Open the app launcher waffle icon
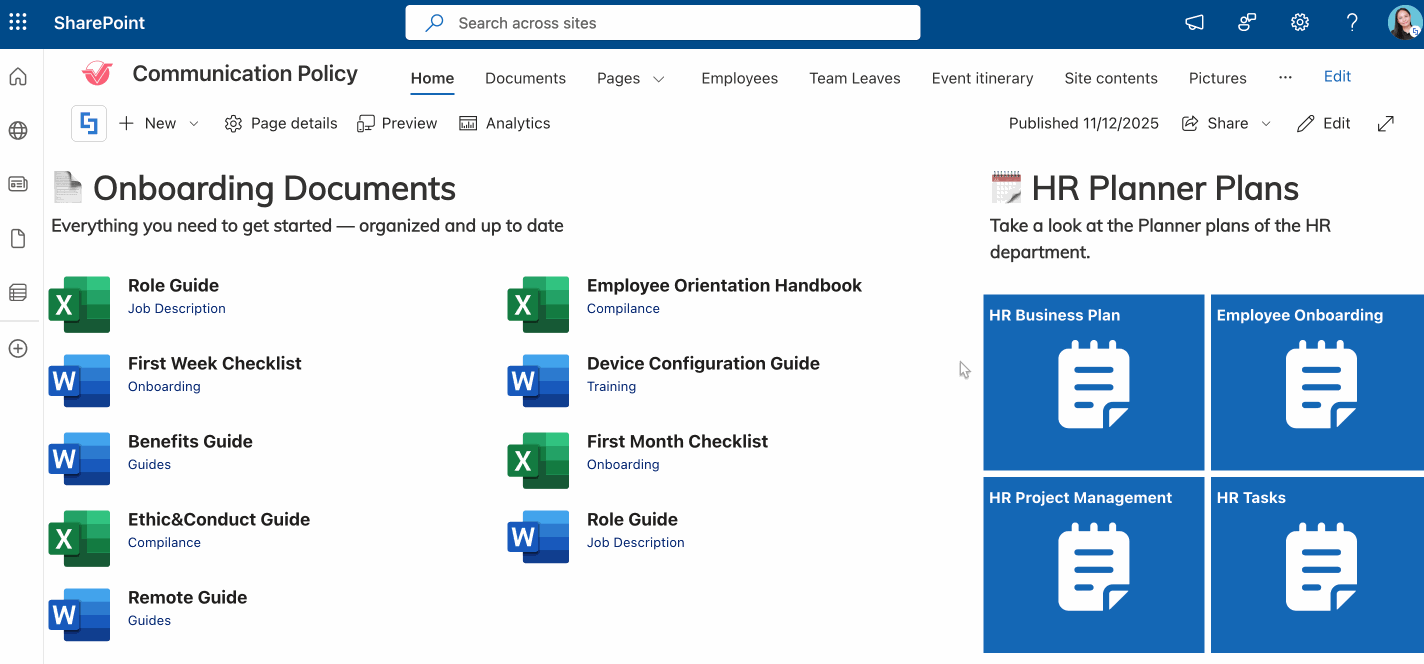 pyautogui.click(x=18, y=22)
